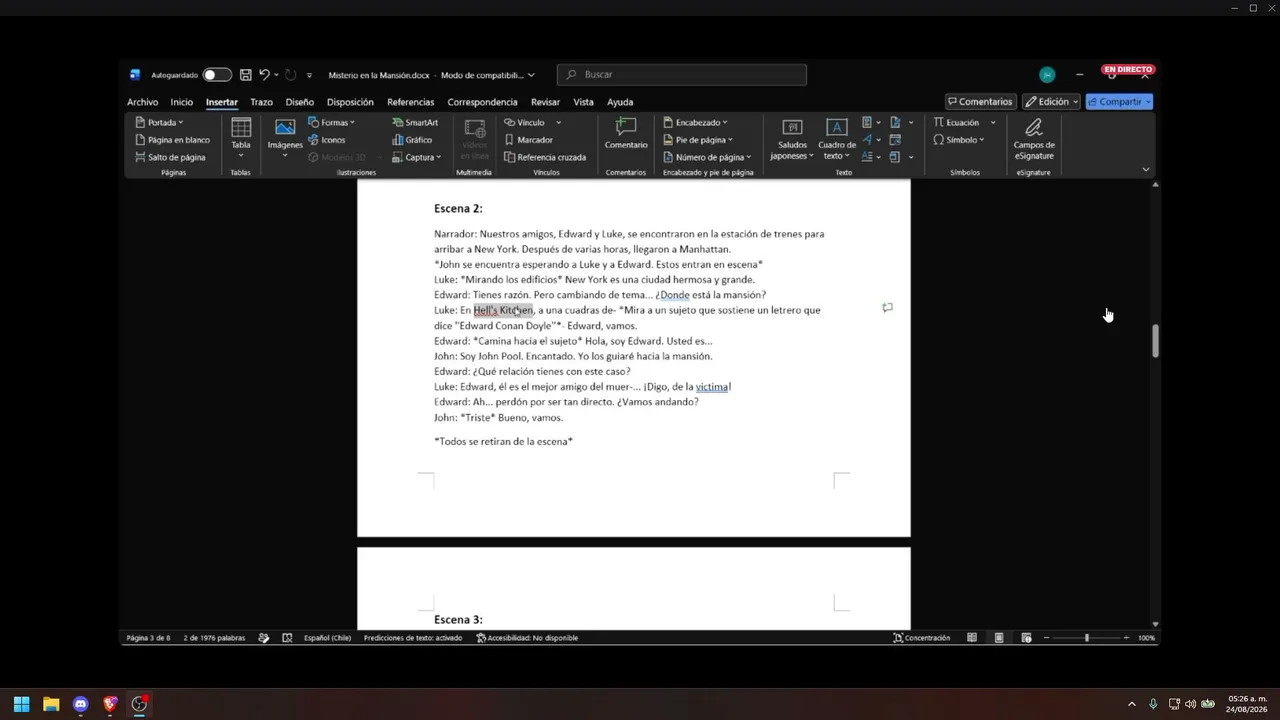Add a bookmark with Marcador
The height and width of the screenshot is (720, 1280).
pos(528,140)
